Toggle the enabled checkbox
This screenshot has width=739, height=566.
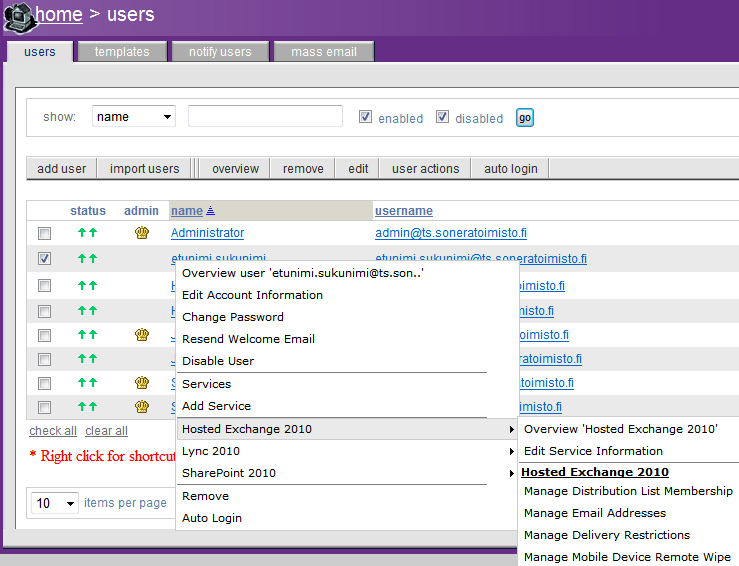(365, 116)
